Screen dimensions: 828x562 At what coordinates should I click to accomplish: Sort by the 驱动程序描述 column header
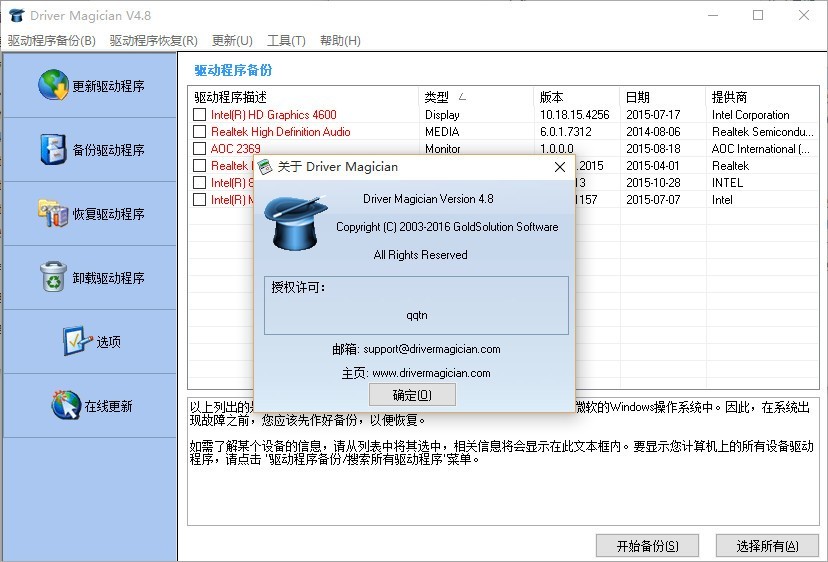(304, 97)
